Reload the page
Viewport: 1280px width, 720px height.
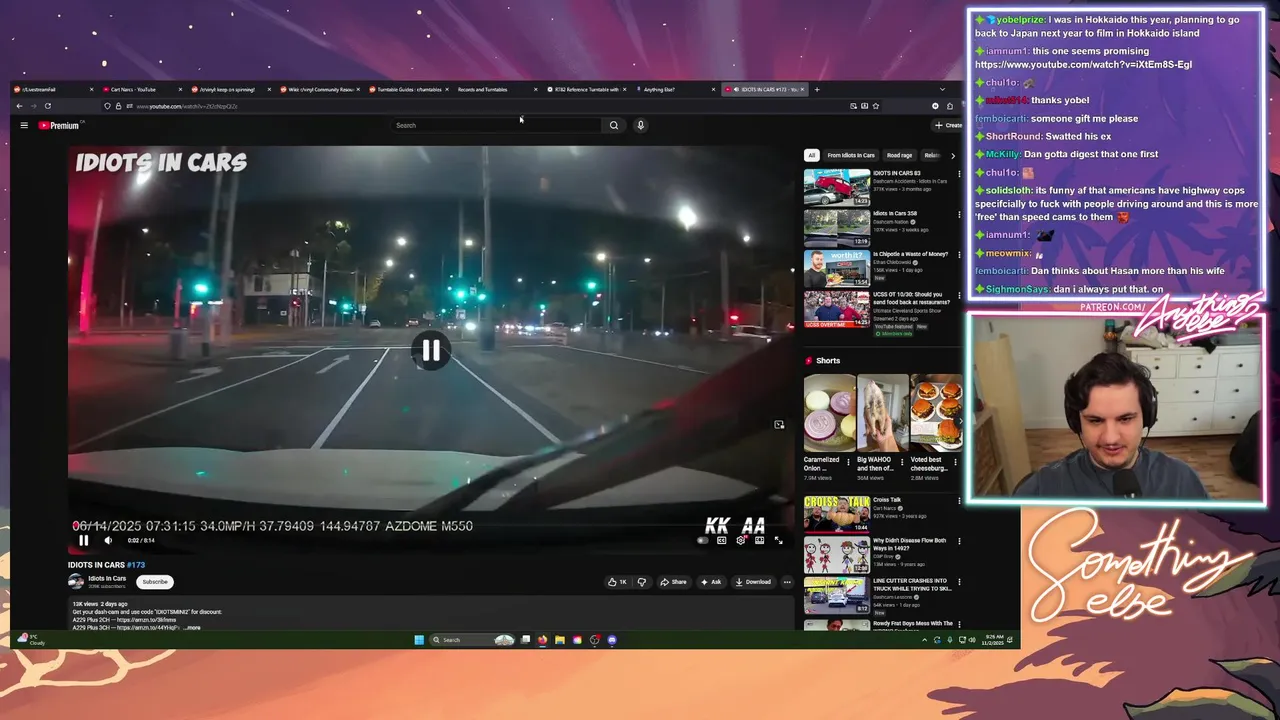[47, 106]
